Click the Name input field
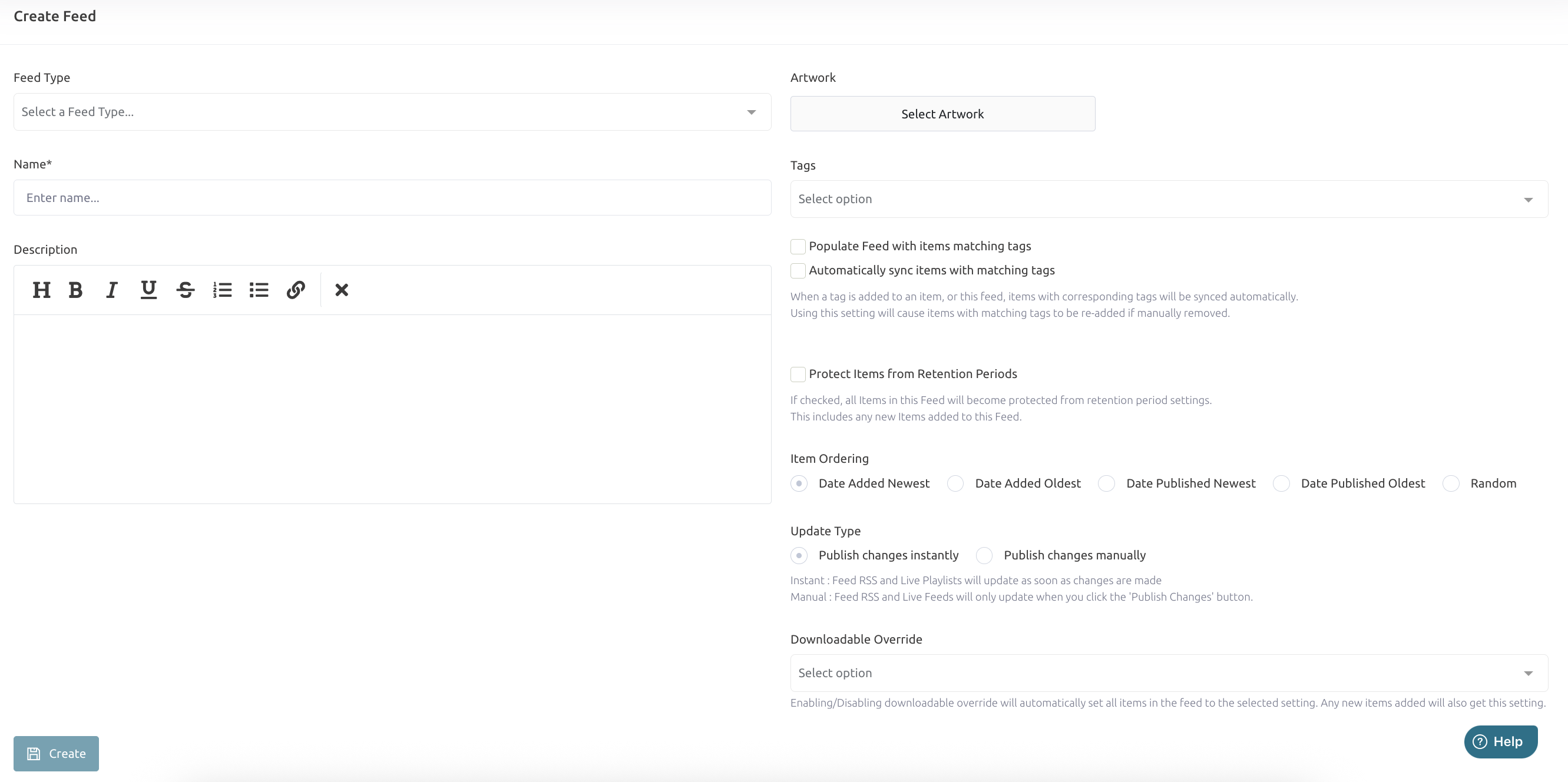 pos(392,198)
